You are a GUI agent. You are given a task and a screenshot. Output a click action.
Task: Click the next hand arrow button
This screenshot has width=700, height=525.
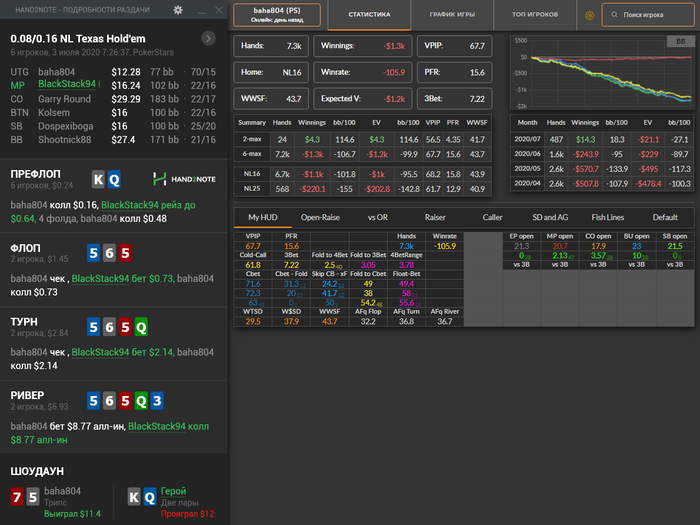tap(208, 38)
